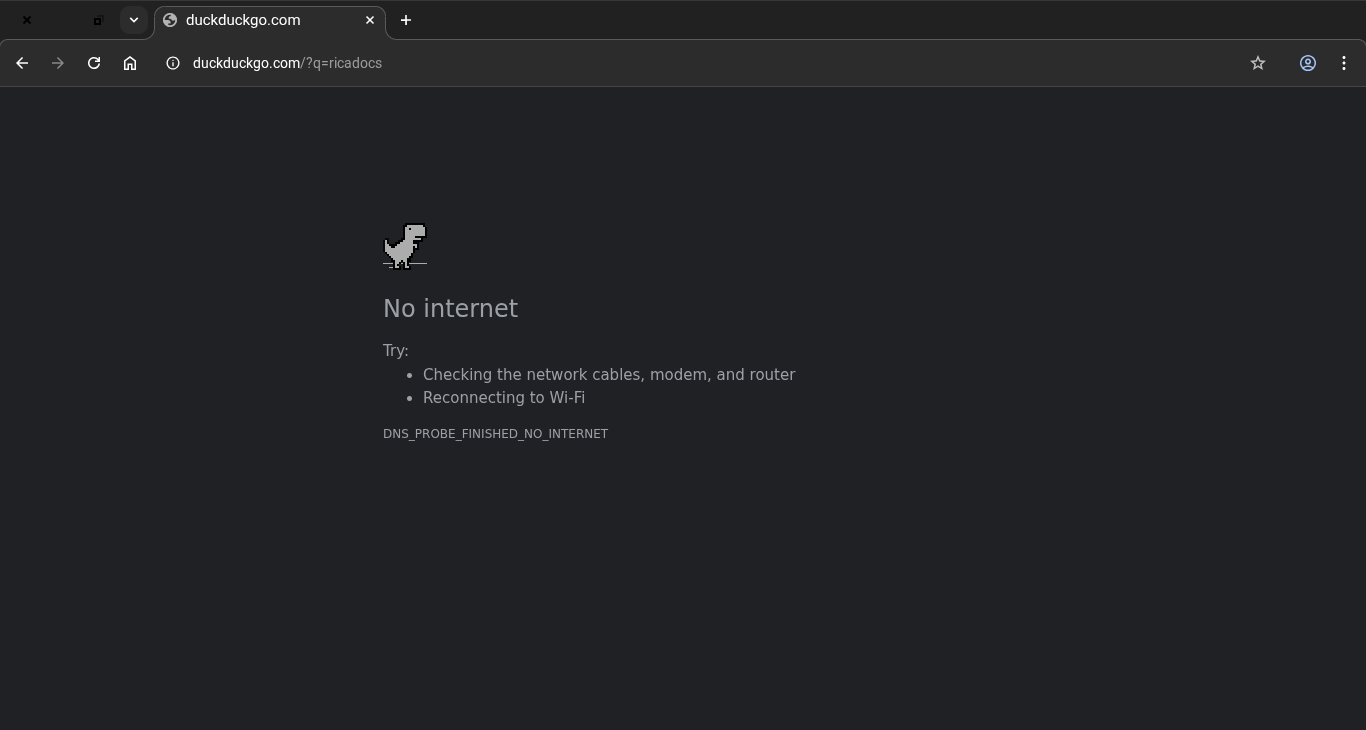Open the profile account icon
Viewport: 1366px width, 730px height.
[x=1307, y=63]
